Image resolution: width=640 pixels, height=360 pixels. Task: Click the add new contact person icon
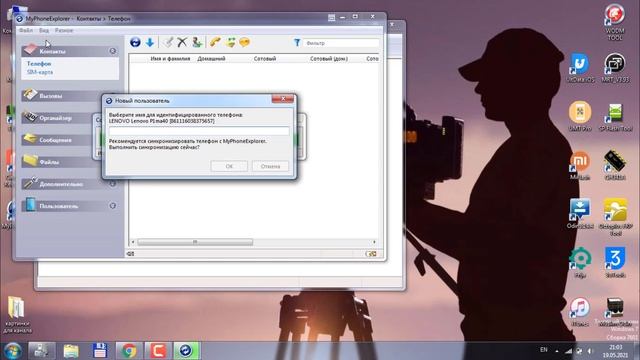tap(197, 42)
